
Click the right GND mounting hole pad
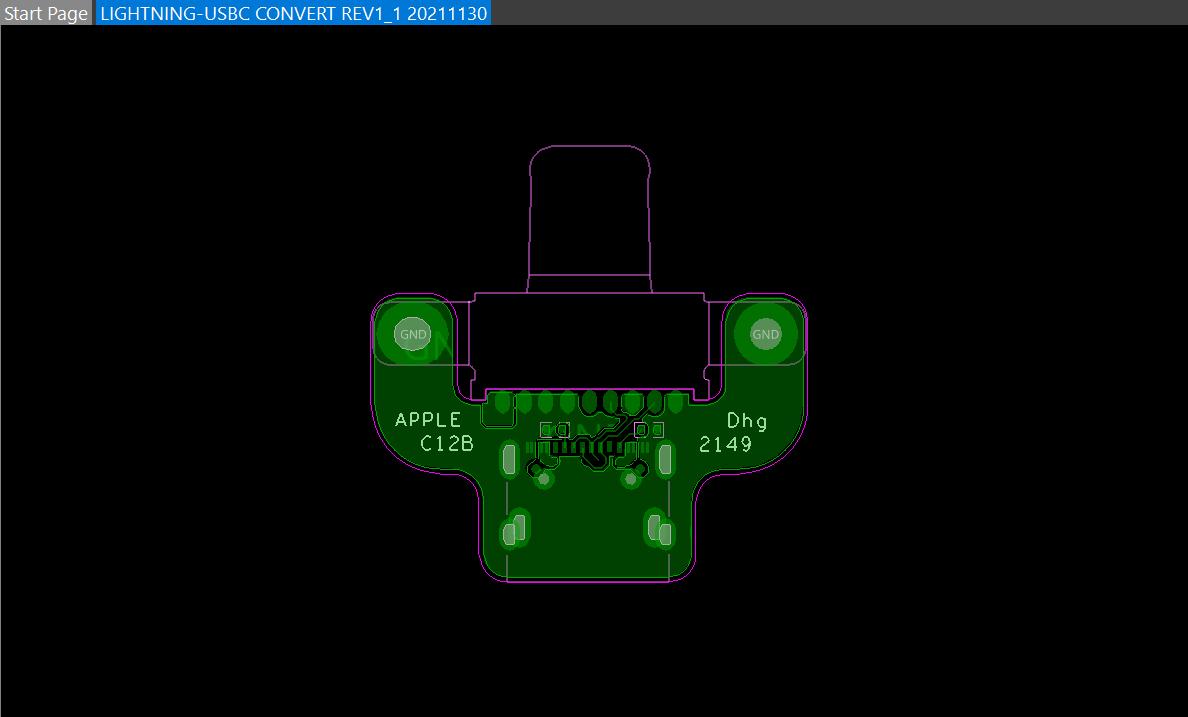765,334
